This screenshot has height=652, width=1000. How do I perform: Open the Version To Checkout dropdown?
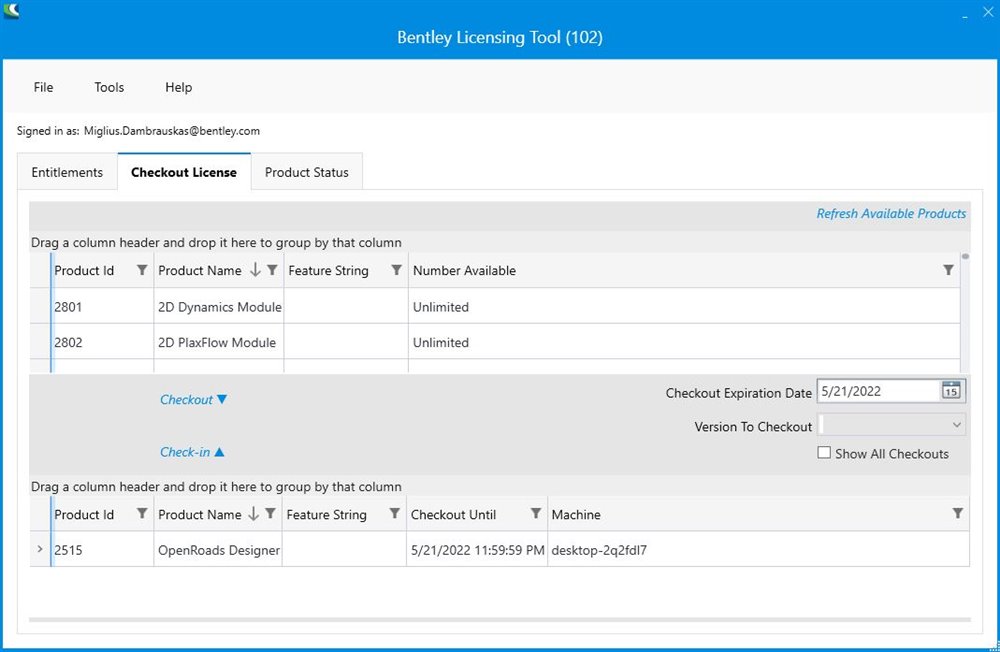click(892, 425)
